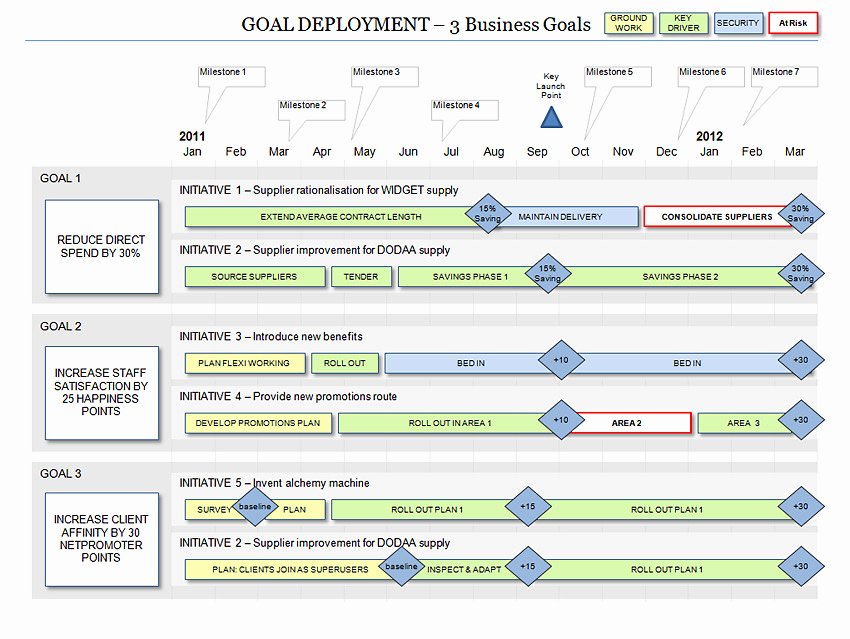Image resolution: width=850 pixels, height=639 pixels.
Task: Select the Develop Promotions Plan bar
Action: tap(258, 423)
